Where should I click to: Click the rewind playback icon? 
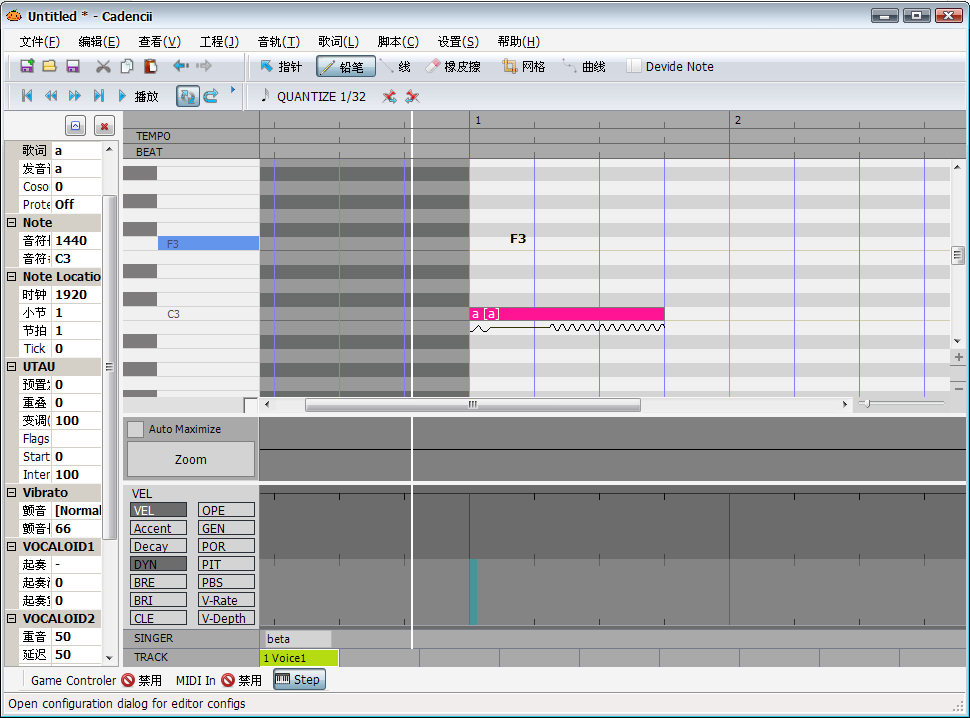click(51, 96)
